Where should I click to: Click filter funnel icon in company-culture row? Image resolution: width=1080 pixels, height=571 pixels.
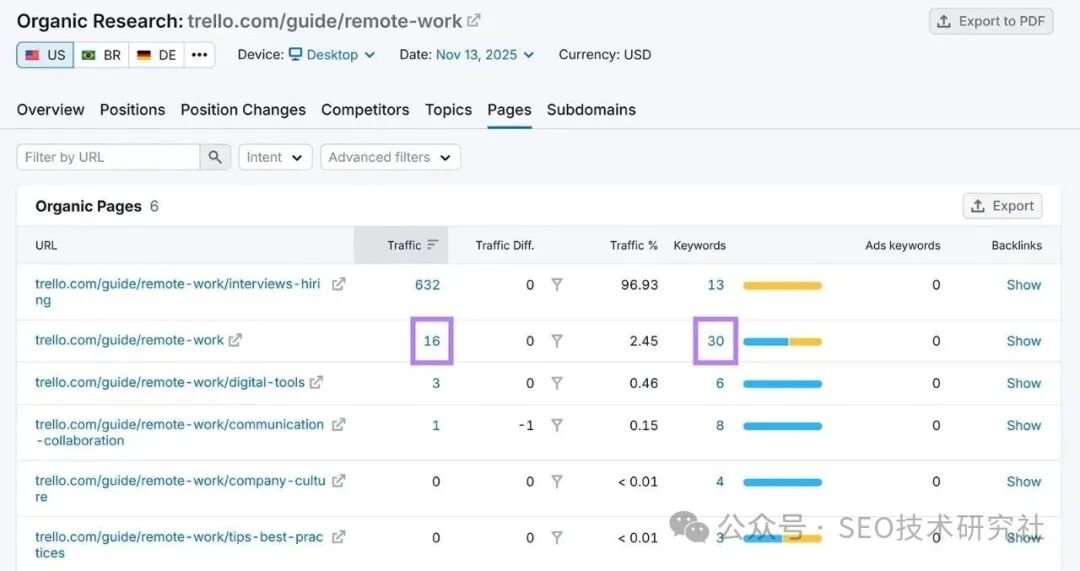tap(557, 481)
